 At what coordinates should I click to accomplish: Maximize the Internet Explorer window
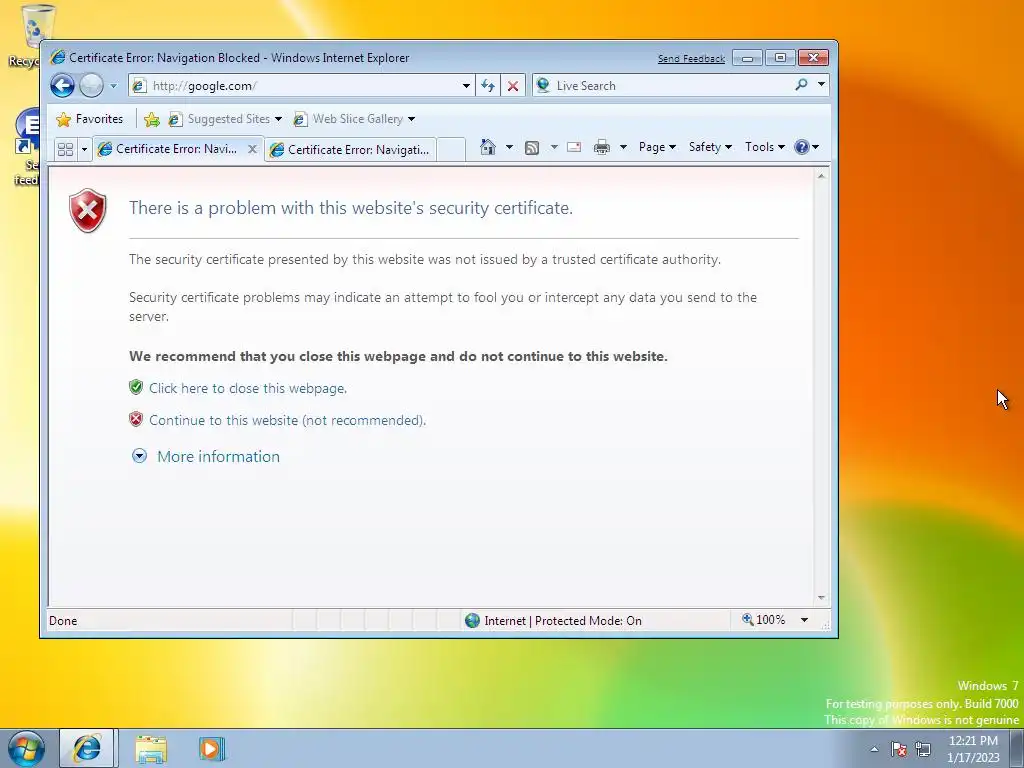[780, 58]
